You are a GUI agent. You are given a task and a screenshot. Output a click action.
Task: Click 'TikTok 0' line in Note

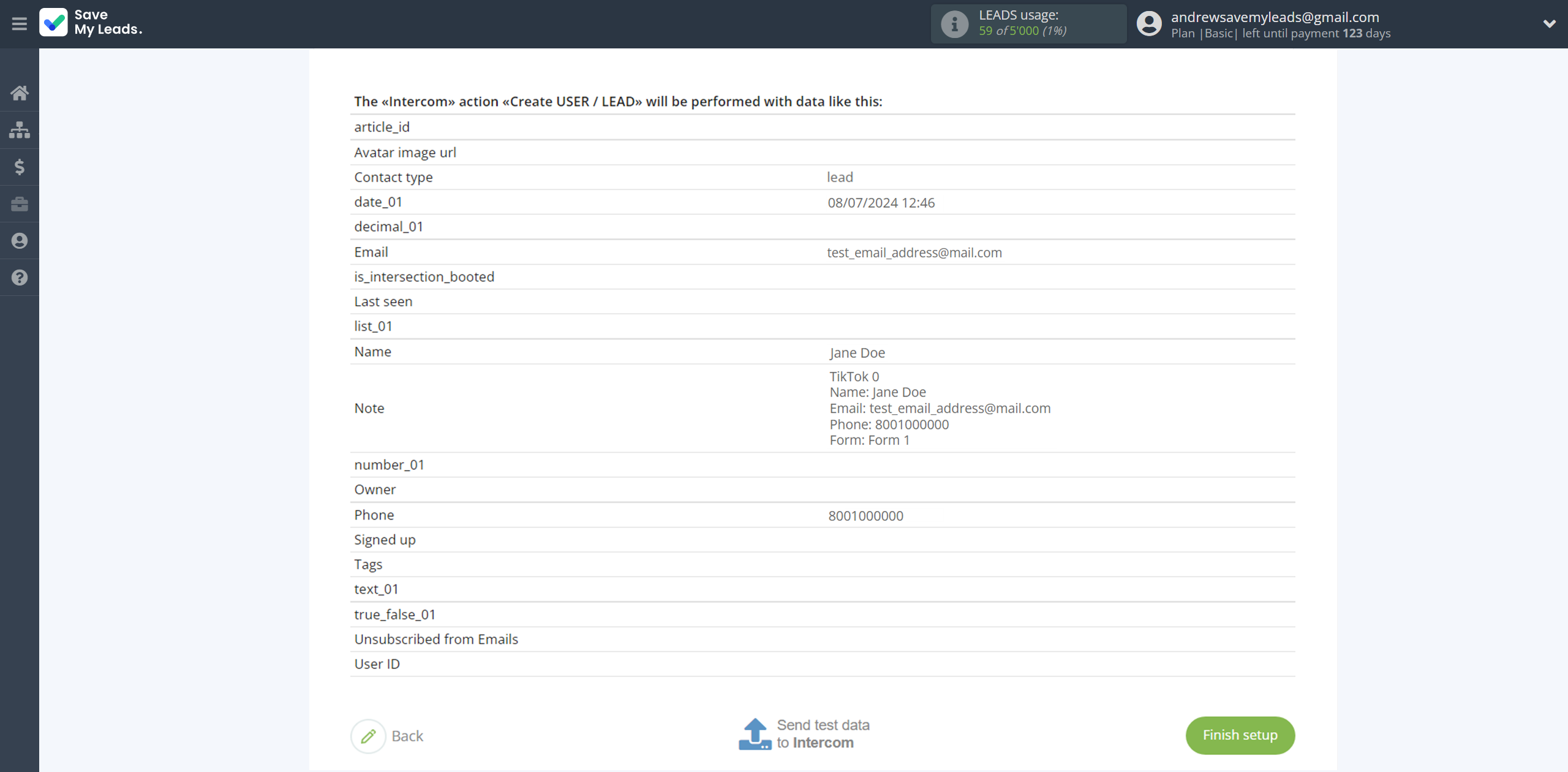854,376
